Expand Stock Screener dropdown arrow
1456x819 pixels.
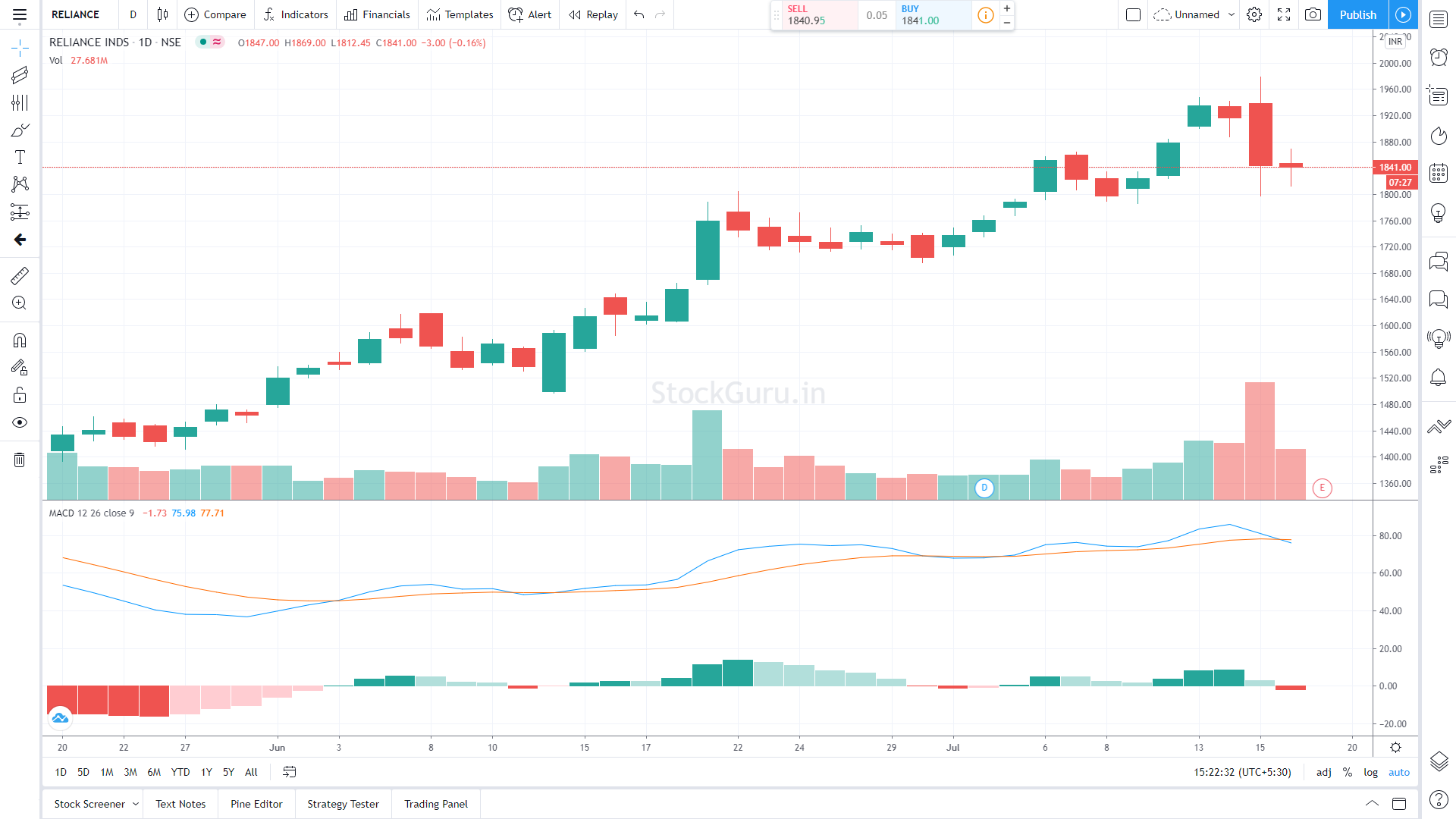(136, 804)
